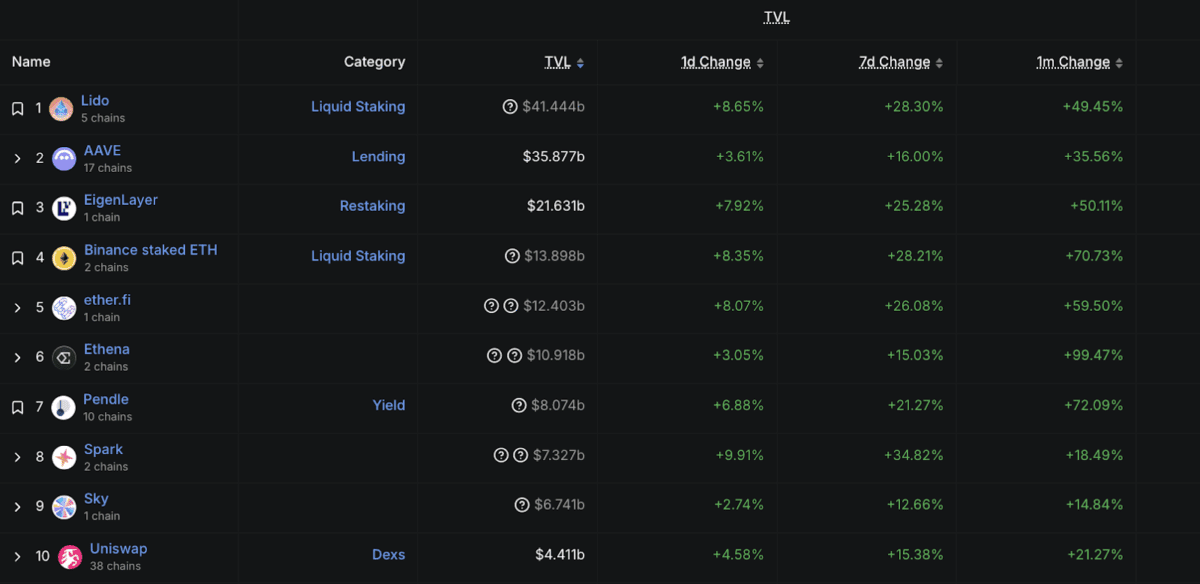
Task: Click the question mark beside Lido's TVL
Action: click(x=510, y=107)
